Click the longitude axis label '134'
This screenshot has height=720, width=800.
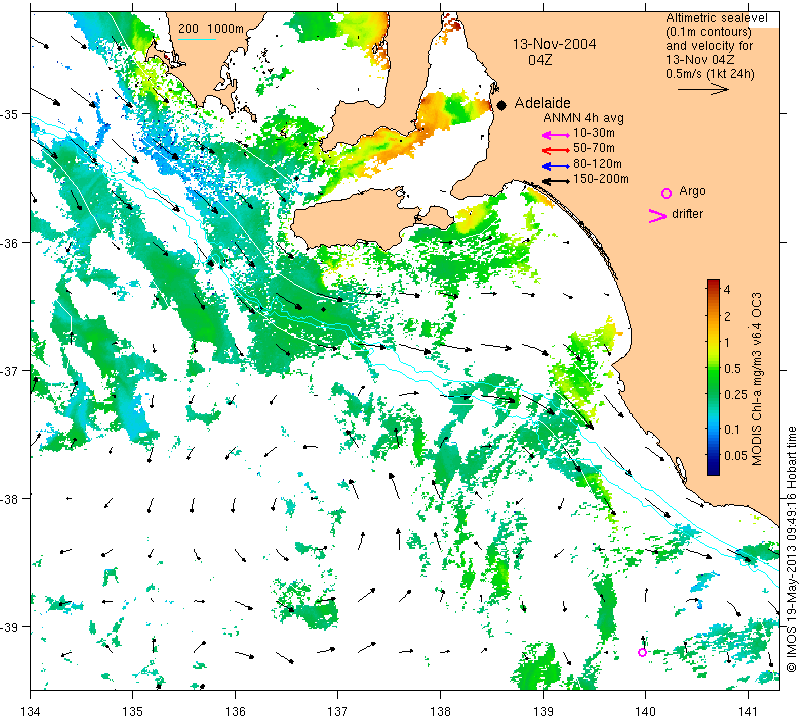pyautogui.click(x=31, y=711)
